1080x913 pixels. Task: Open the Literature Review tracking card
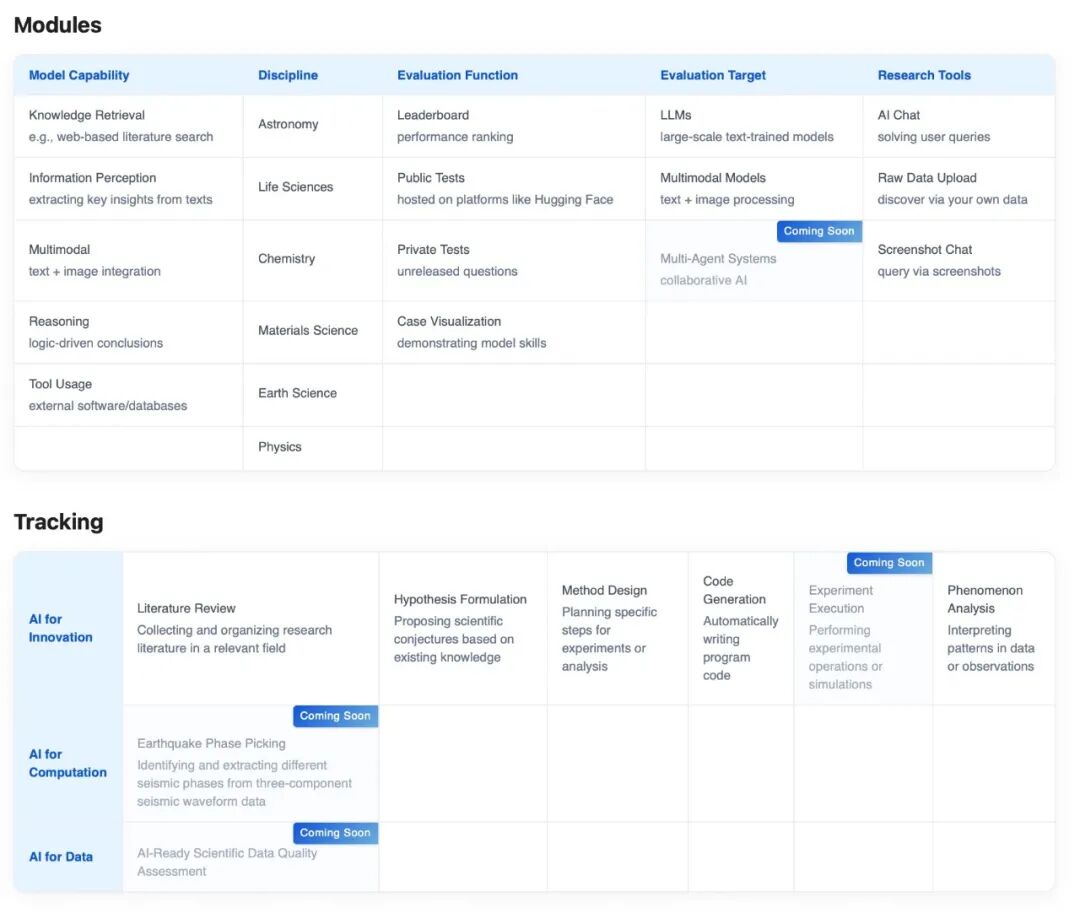click(x=251, y=628)
